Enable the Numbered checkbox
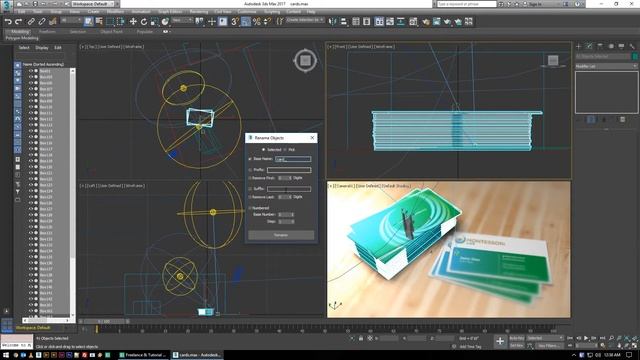The height and width of the screenshot is (360, 640). click(250, 208)
